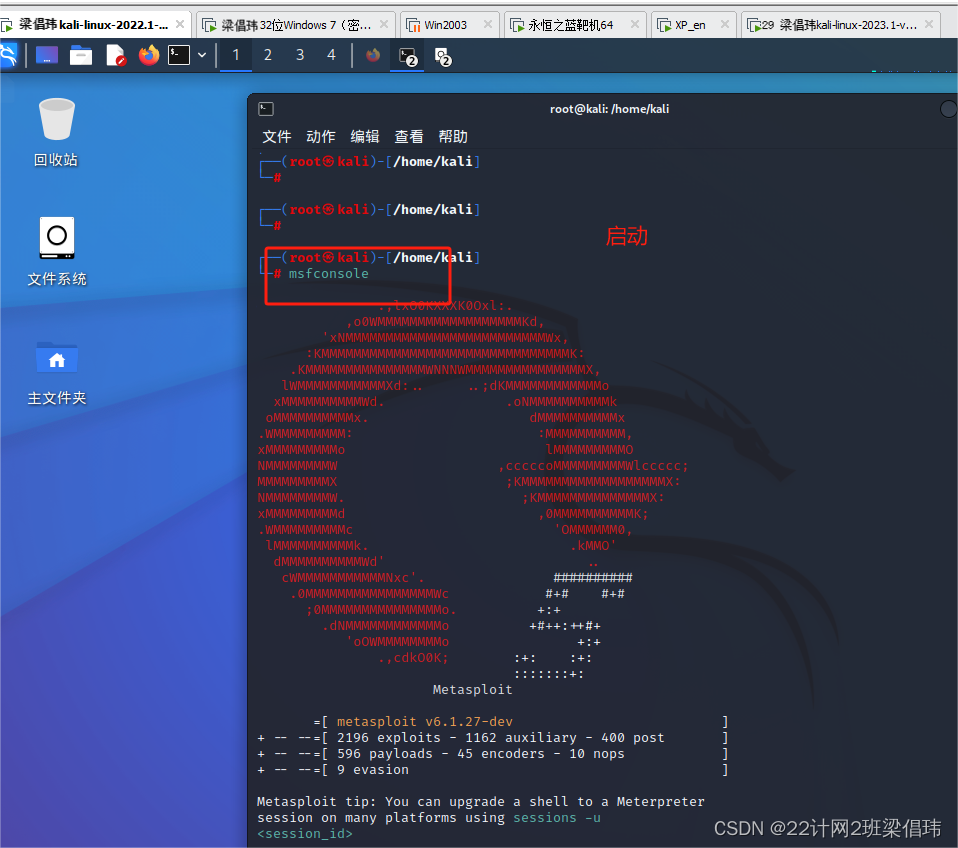Switch to kali-linux-2023.1 VM tab
This screenshot has width=958, height=848.
(x=841, y=25)
